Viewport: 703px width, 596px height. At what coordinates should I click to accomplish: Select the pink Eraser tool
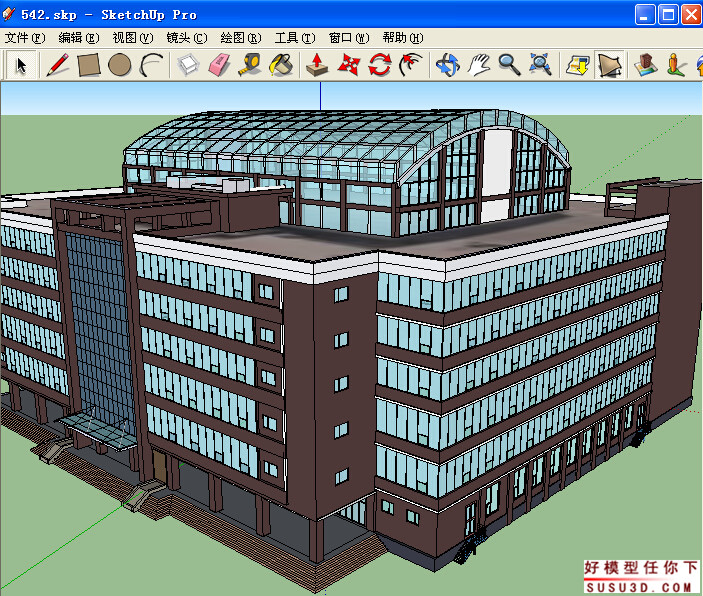coord(219,65)
